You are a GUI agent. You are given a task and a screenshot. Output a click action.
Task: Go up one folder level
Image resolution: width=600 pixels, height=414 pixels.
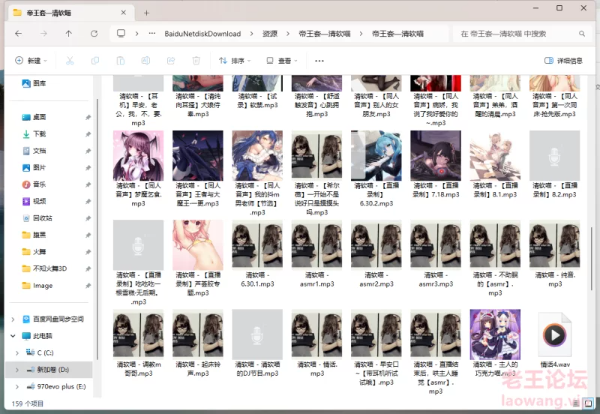[x=69, y=34]
